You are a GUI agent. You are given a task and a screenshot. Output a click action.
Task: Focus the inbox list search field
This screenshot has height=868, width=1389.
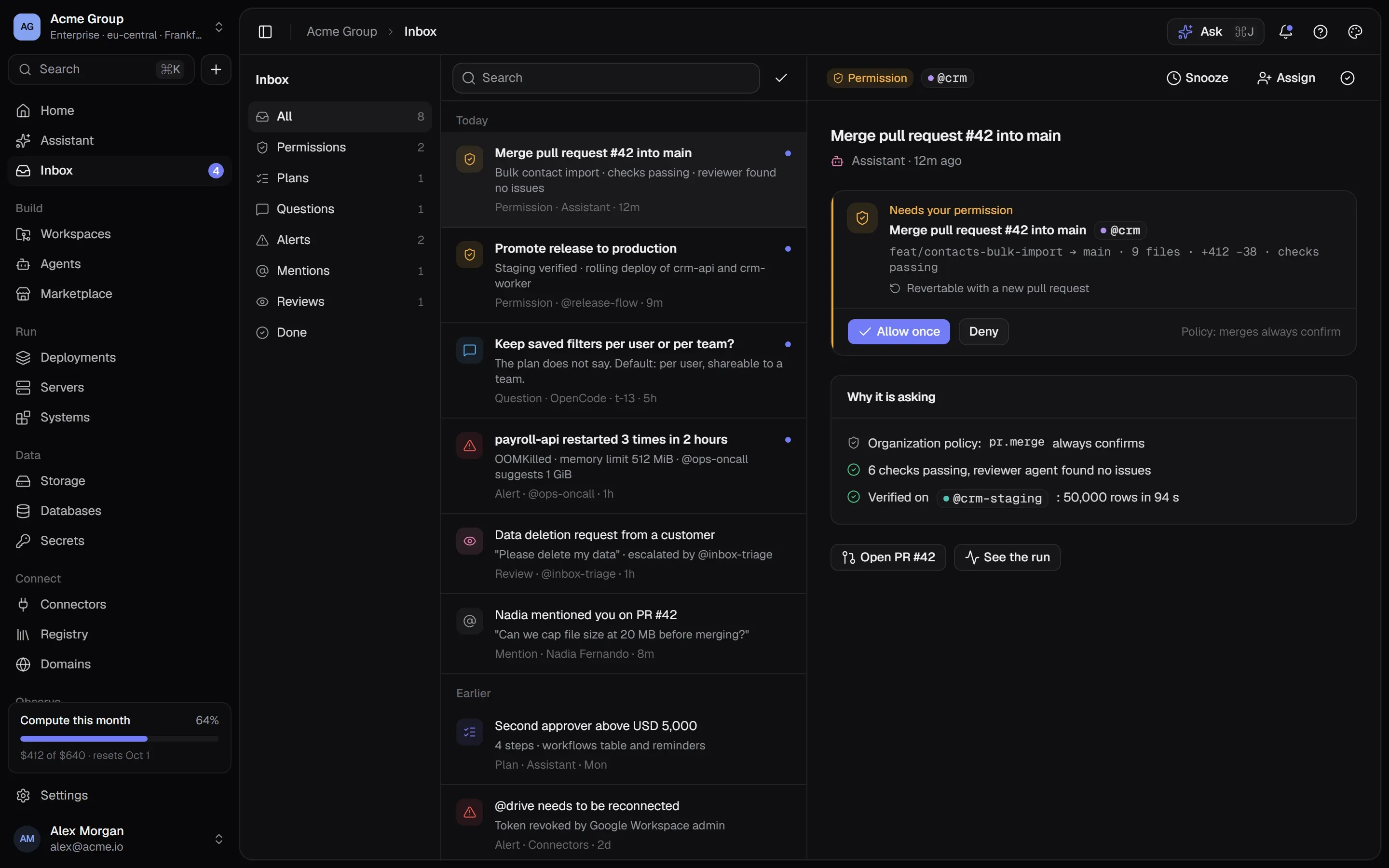[606, 78]
